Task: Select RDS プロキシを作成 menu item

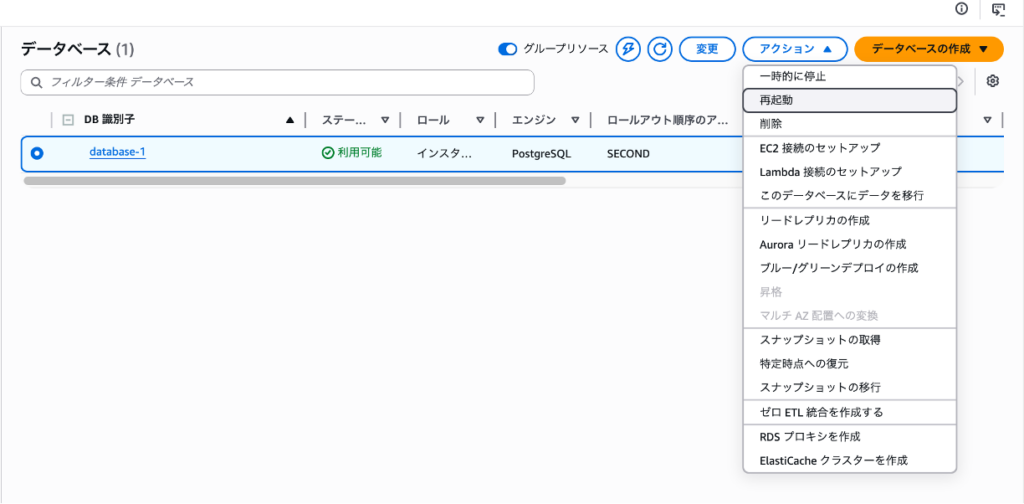Action: coord(850,436)
